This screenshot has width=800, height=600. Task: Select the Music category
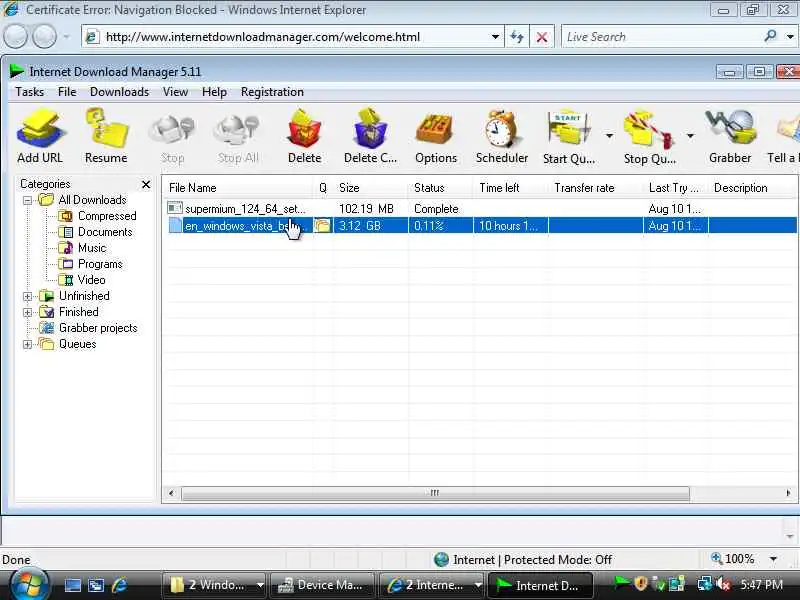(92, 248)
